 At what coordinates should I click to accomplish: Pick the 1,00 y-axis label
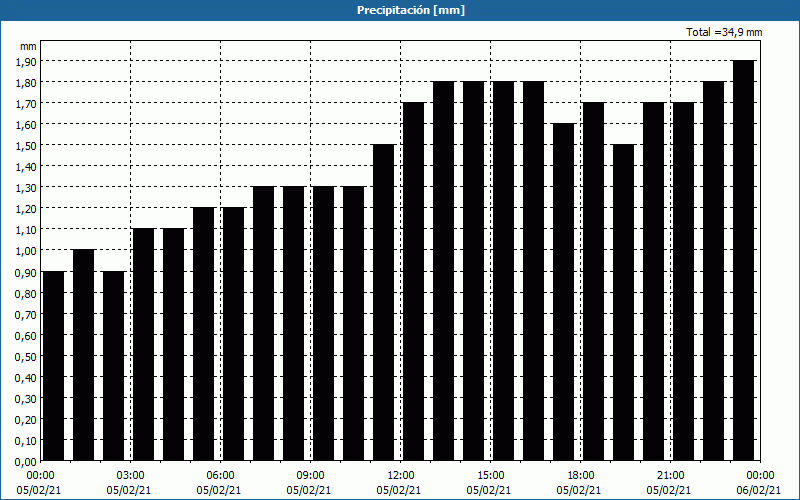click(26, 251)
